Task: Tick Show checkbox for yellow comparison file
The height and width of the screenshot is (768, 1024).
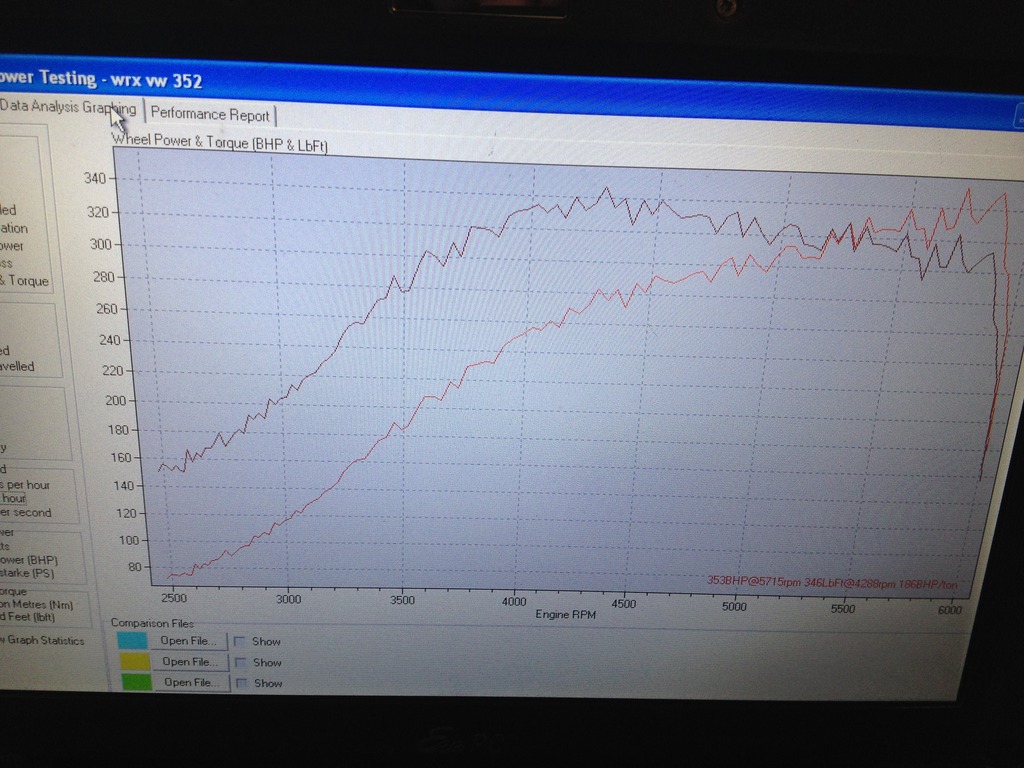Action: [240, 663]
